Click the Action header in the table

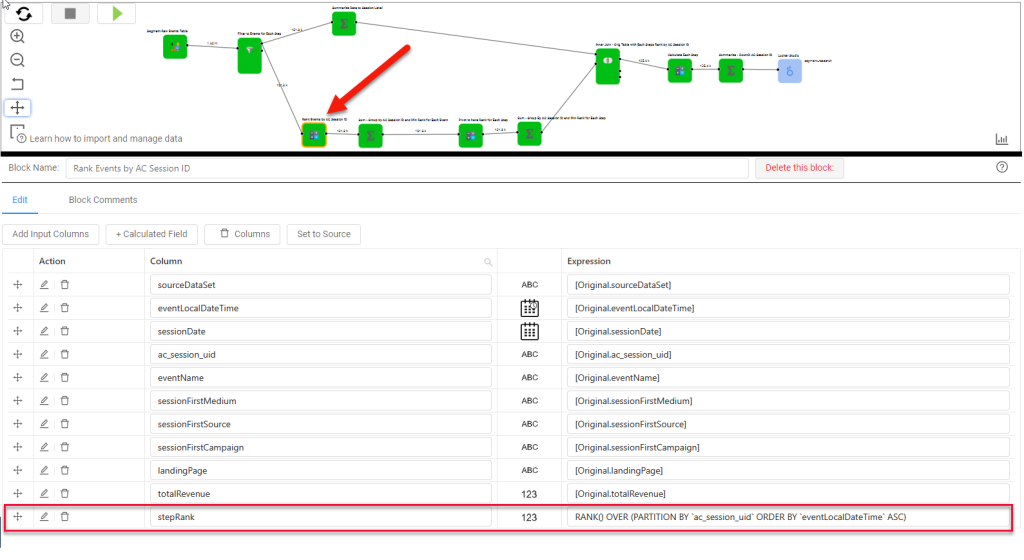pyautogui.click(x=52, y=261)
